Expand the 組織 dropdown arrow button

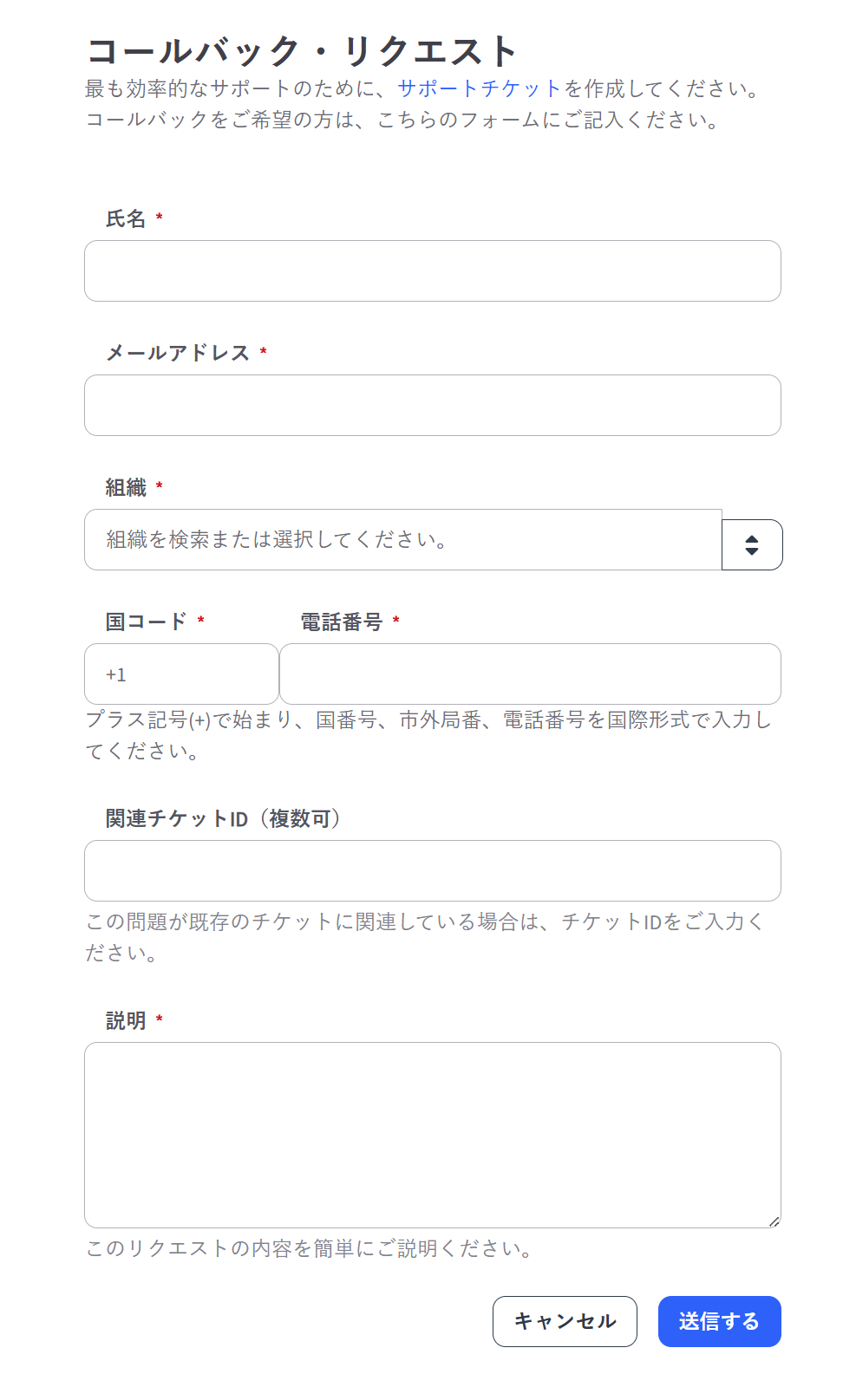point(752,545)
